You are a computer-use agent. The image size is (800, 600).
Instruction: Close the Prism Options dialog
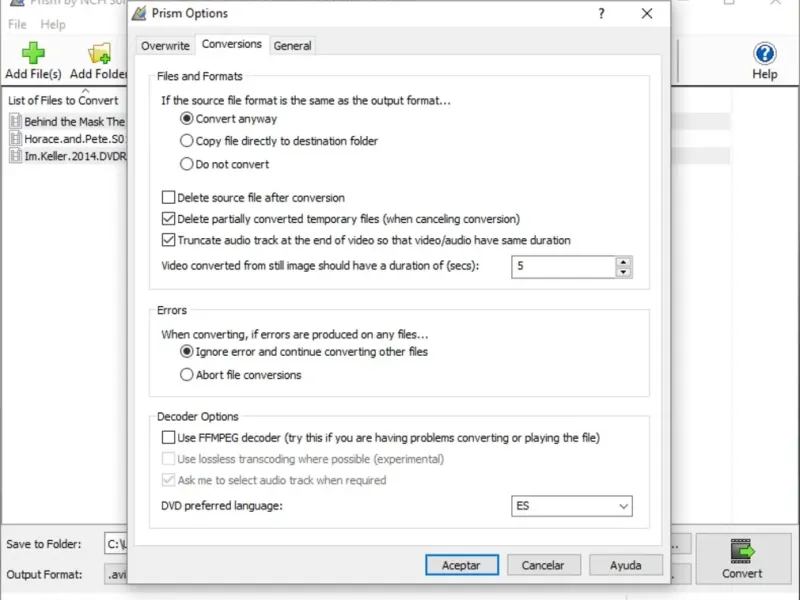coord(647,13)
